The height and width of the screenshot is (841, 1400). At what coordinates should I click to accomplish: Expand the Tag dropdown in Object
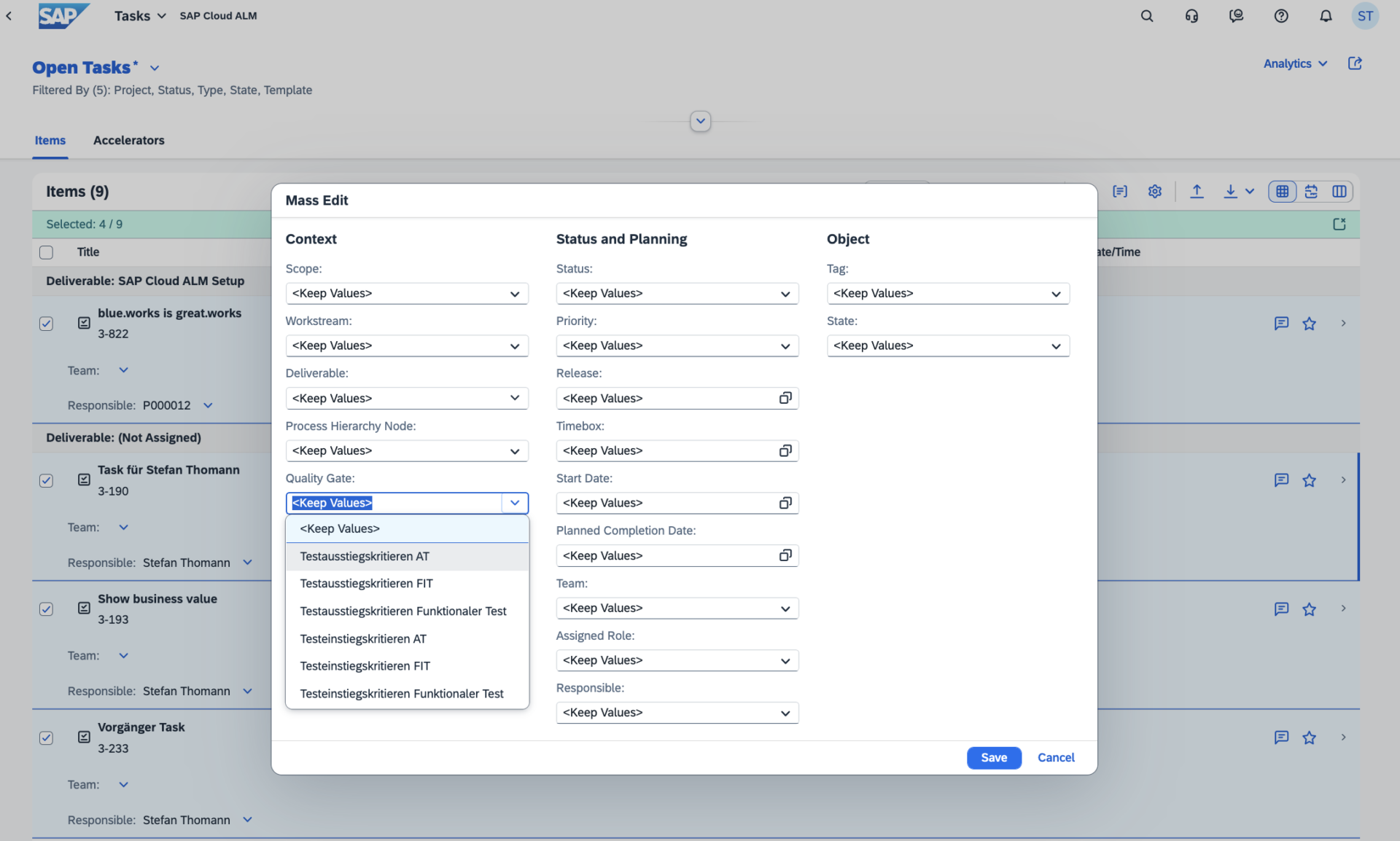click(x=1056, y=294)
